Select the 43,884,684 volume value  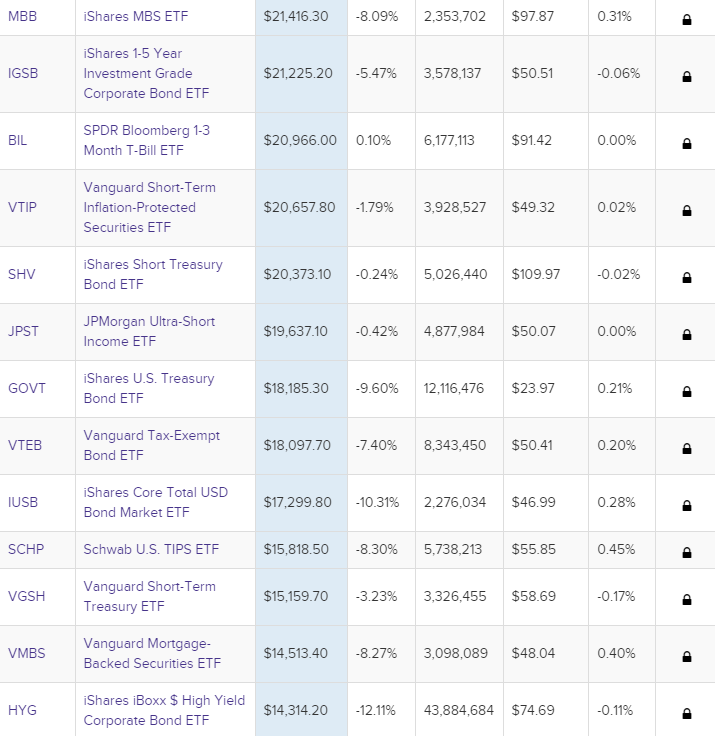tap(459, 711)
